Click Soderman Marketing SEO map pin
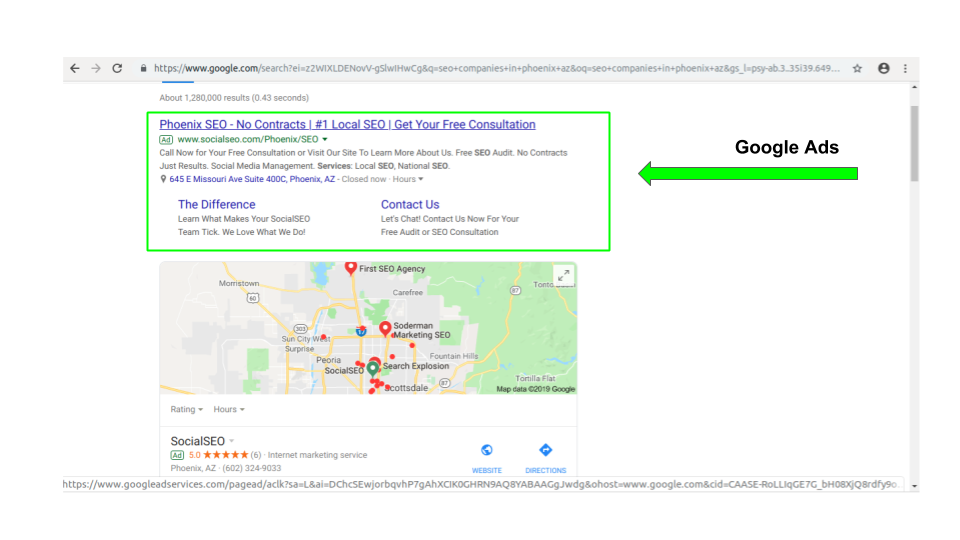 click(385, 329)
